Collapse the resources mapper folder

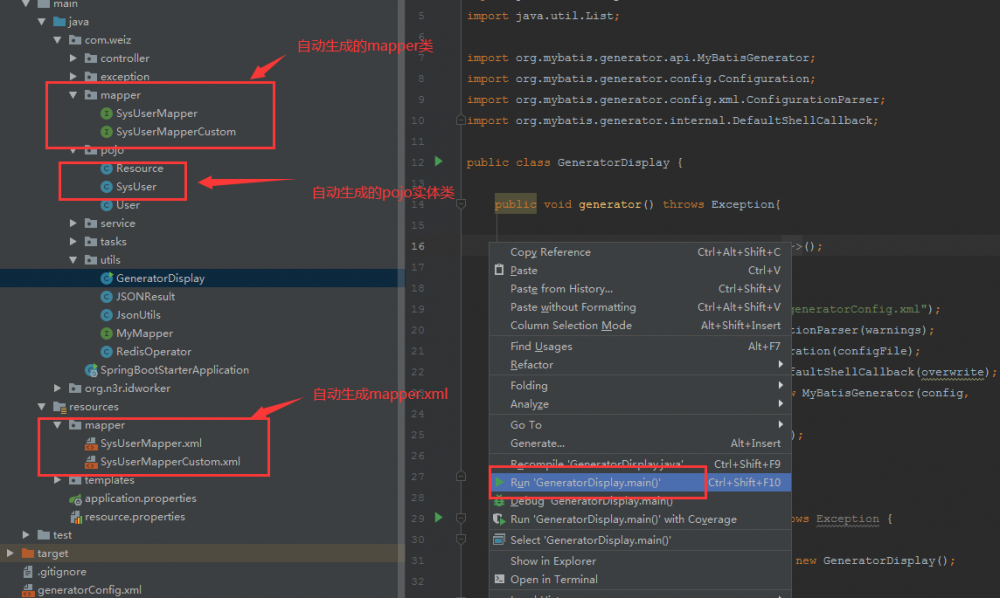point(58,425)
